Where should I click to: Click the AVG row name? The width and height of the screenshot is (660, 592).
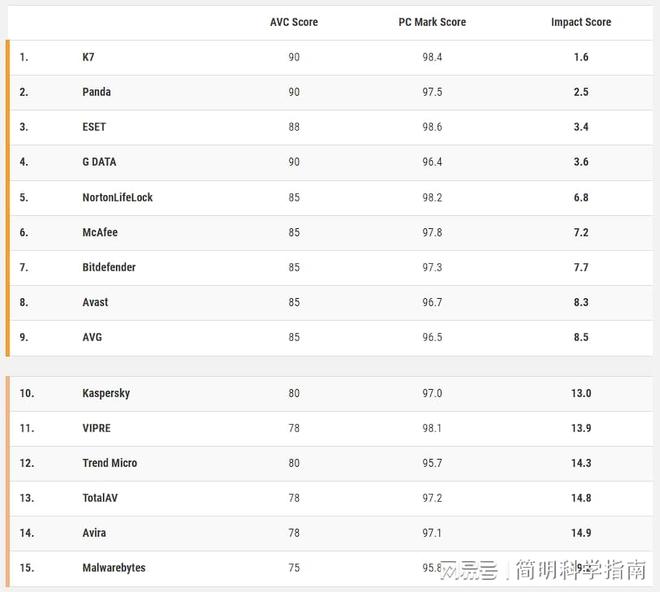[92, 337]
